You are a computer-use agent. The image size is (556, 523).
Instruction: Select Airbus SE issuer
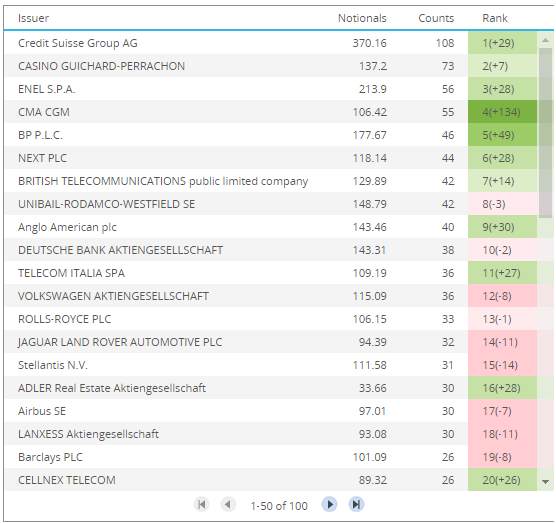42,411
